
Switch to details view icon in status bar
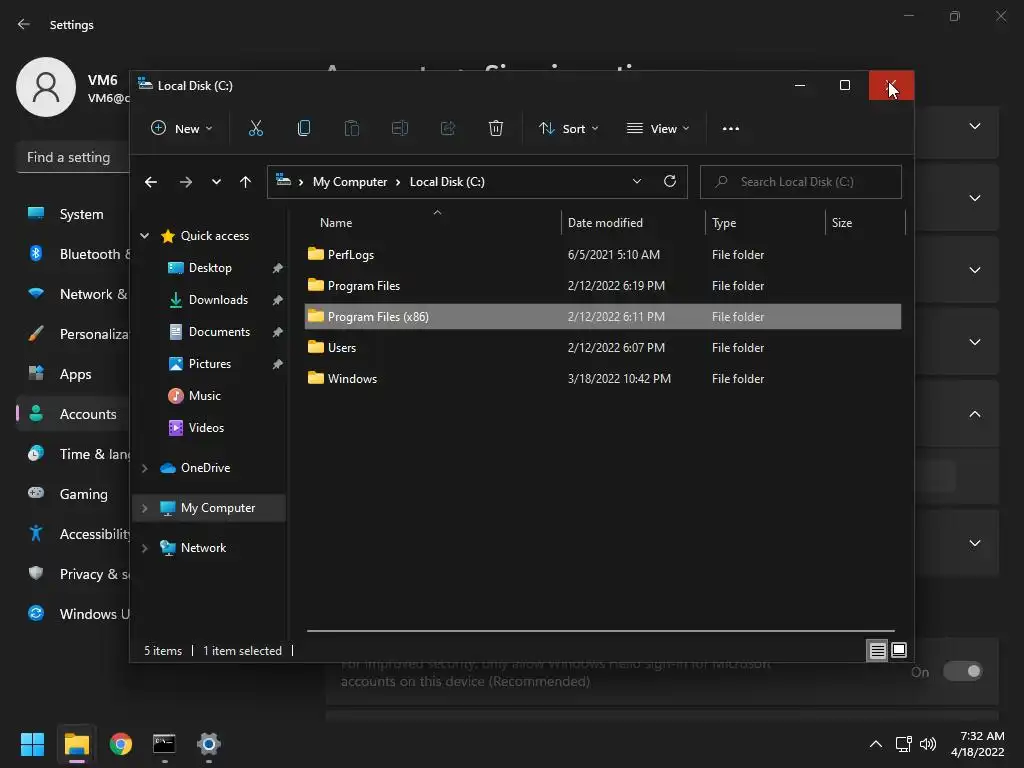(x=877, y=650)
